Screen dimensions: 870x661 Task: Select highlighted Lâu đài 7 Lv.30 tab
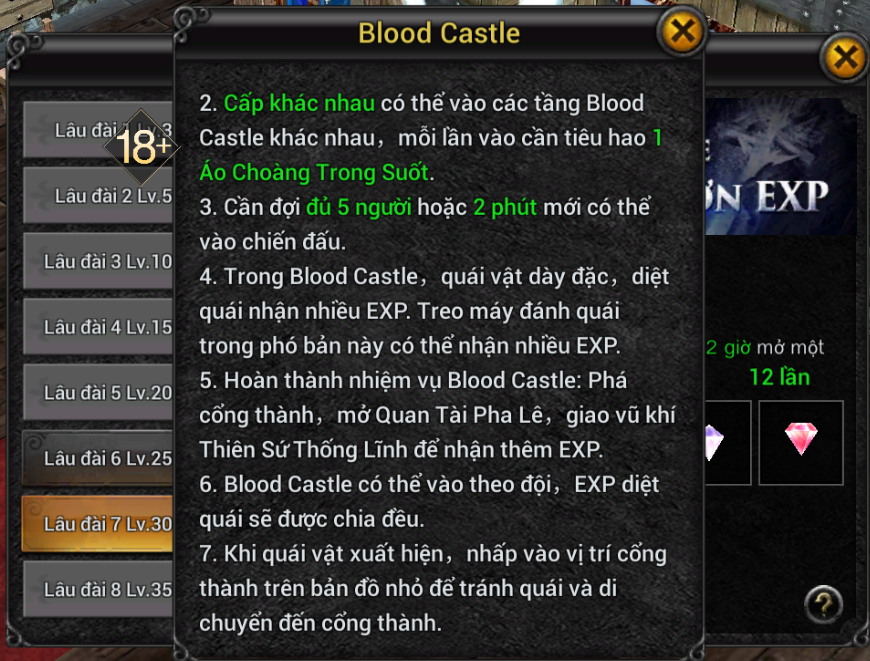pyautogui.click(x=98, y=523)
